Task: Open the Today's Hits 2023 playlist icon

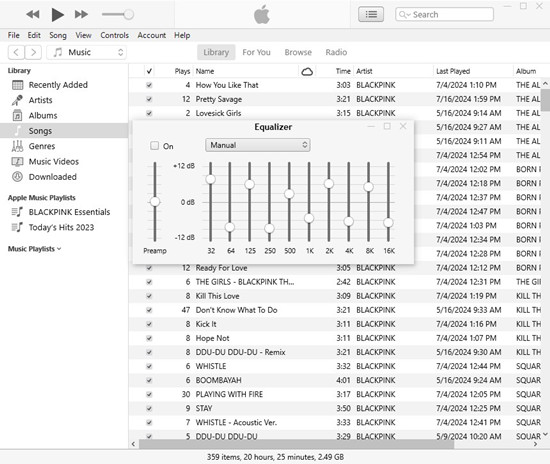Action: point(17,227)
